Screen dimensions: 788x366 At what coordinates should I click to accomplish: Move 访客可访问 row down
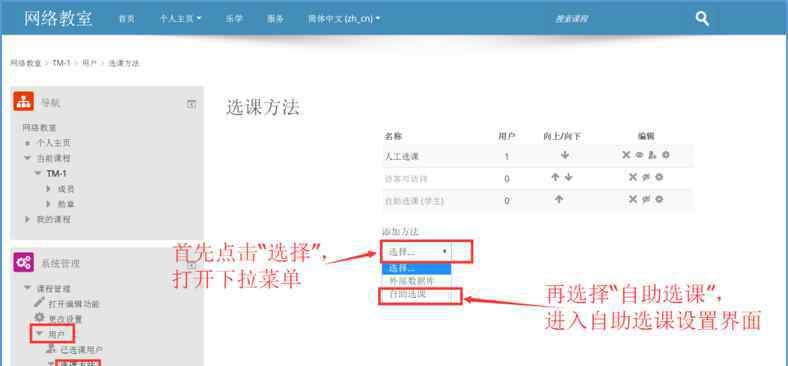[x=568, y=177]
